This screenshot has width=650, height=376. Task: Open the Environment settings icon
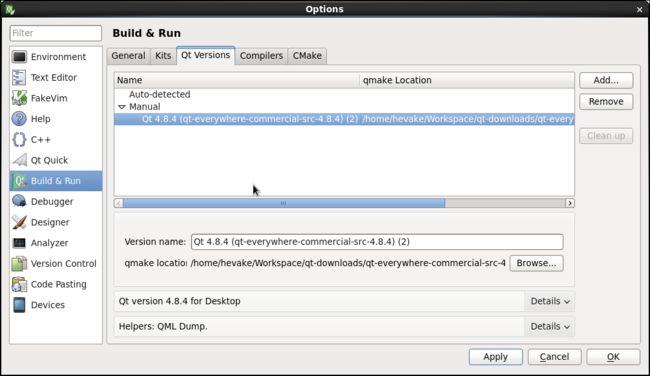click(19, 57)
